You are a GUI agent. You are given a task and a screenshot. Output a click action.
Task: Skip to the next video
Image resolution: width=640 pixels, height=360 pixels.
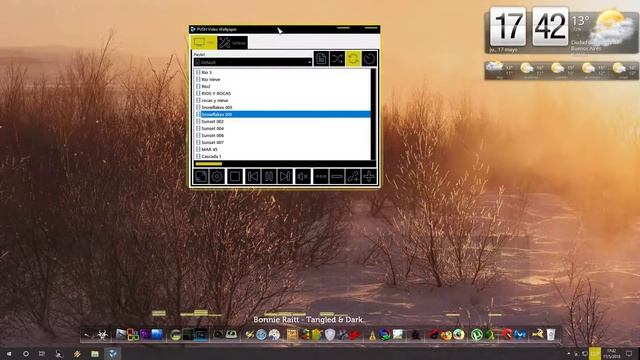pos(284,177)
